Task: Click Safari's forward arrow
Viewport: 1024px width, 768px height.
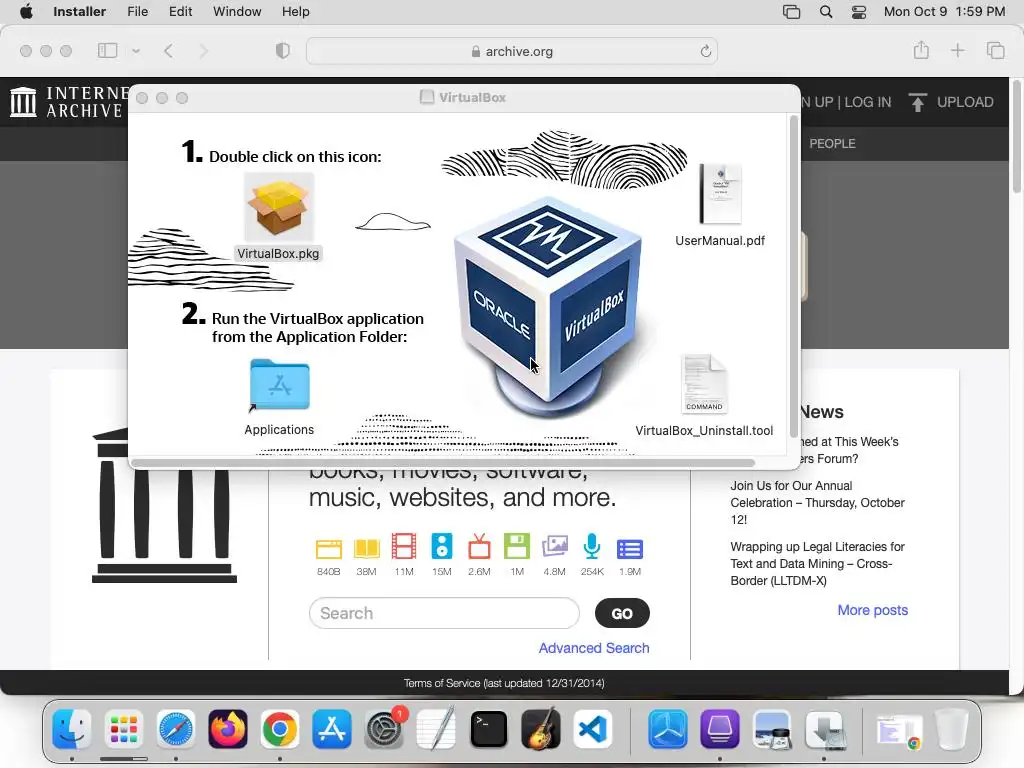Action: (x=203, y=51)
